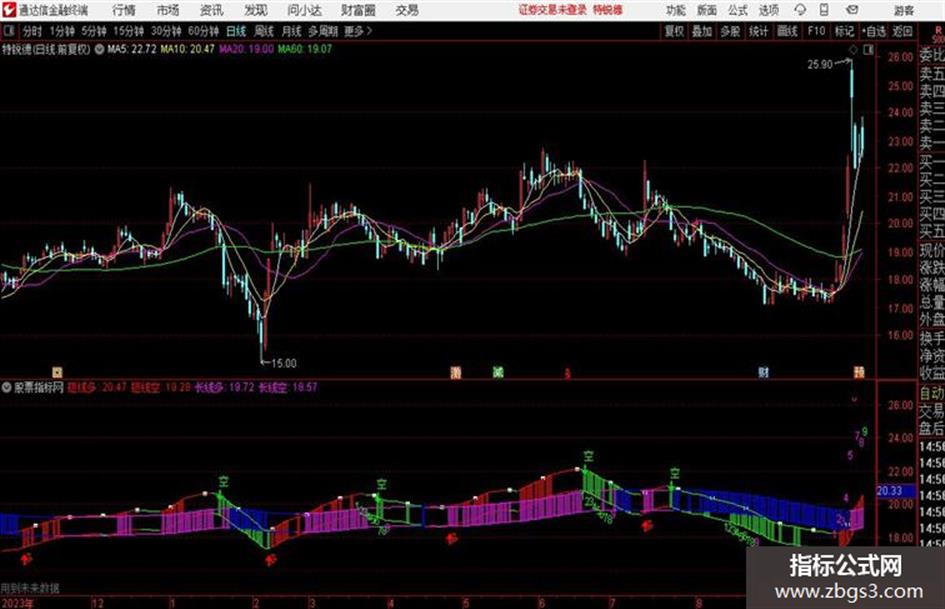Expand the main chart indicator dropdown arrow
Image resolution: width=945 pixels, height=609 pixels.
click(x=99, y=49)
